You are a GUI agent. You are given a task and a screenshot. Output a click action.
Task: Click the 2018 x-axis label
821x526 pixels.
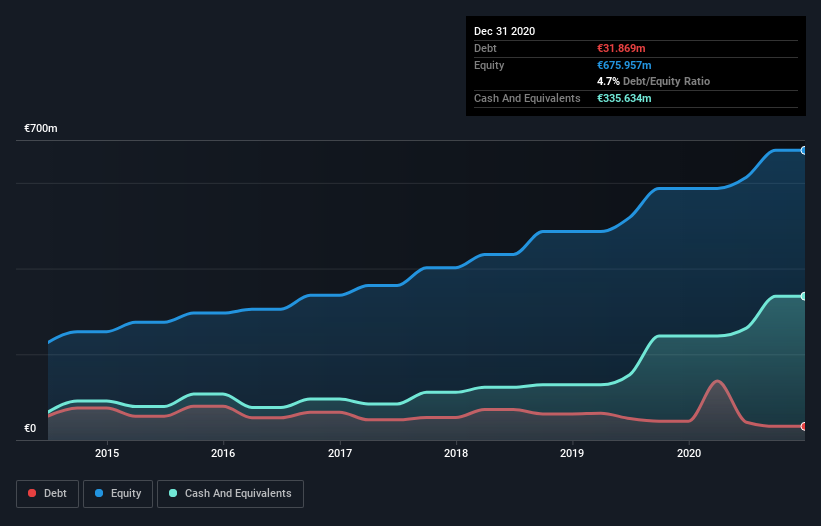[456, 453]
